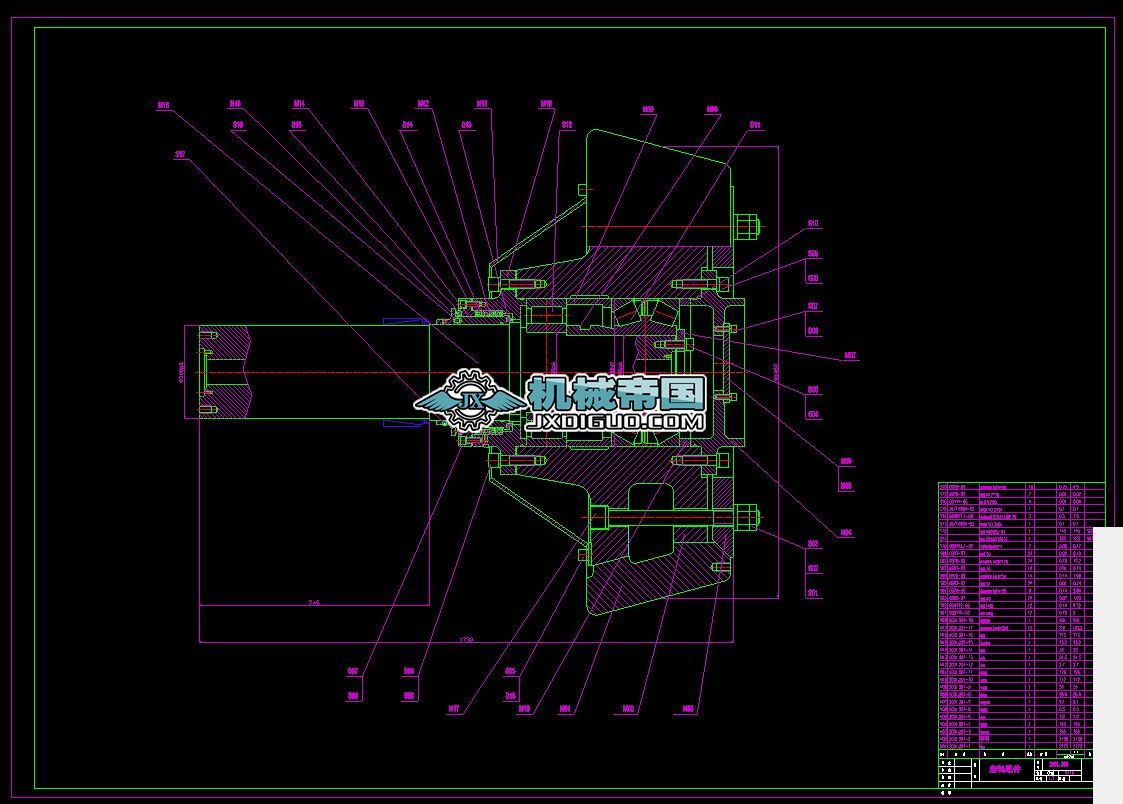Select the S11 part callout label
1123x804 pixels.
coord(755,125)
